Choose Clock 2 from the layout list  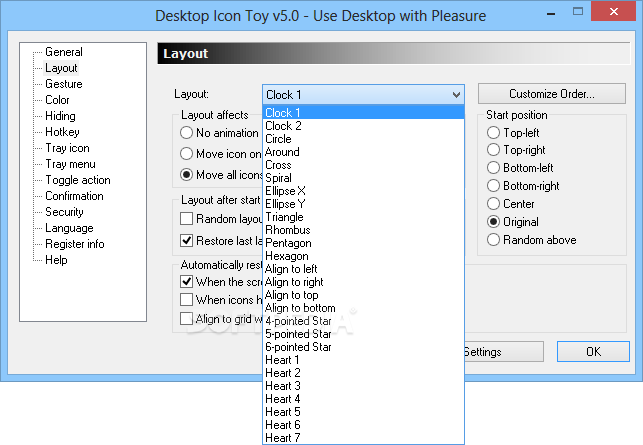[x=363, y=126]
